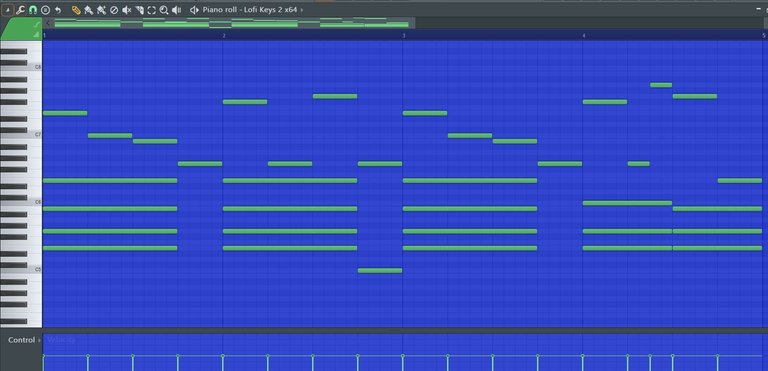Click the overview scrollbar at top
This screenshot has width=768, height=371.
tap(231, 23)
